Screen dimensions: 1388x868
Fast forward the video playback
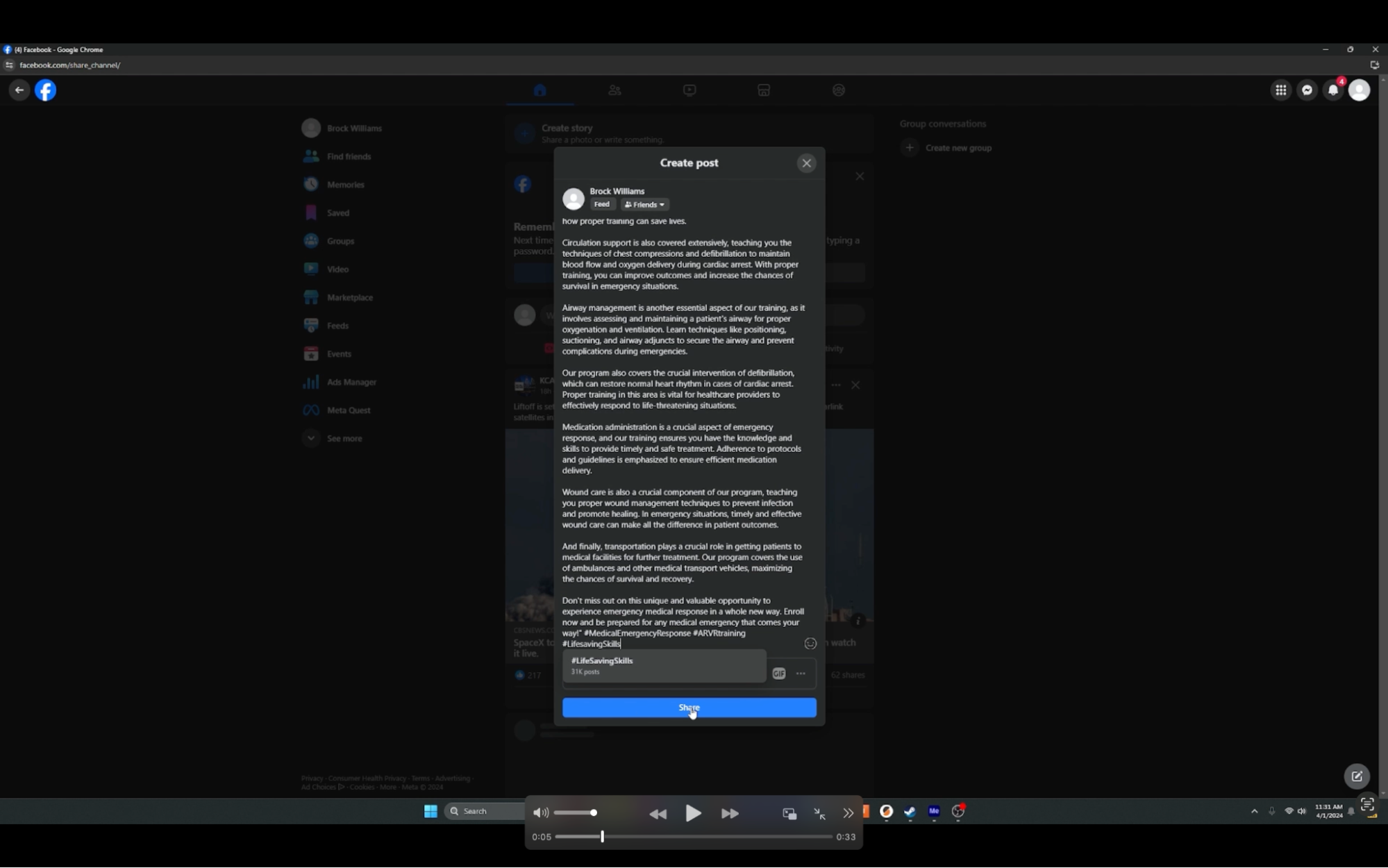click(x=730, y=814)
